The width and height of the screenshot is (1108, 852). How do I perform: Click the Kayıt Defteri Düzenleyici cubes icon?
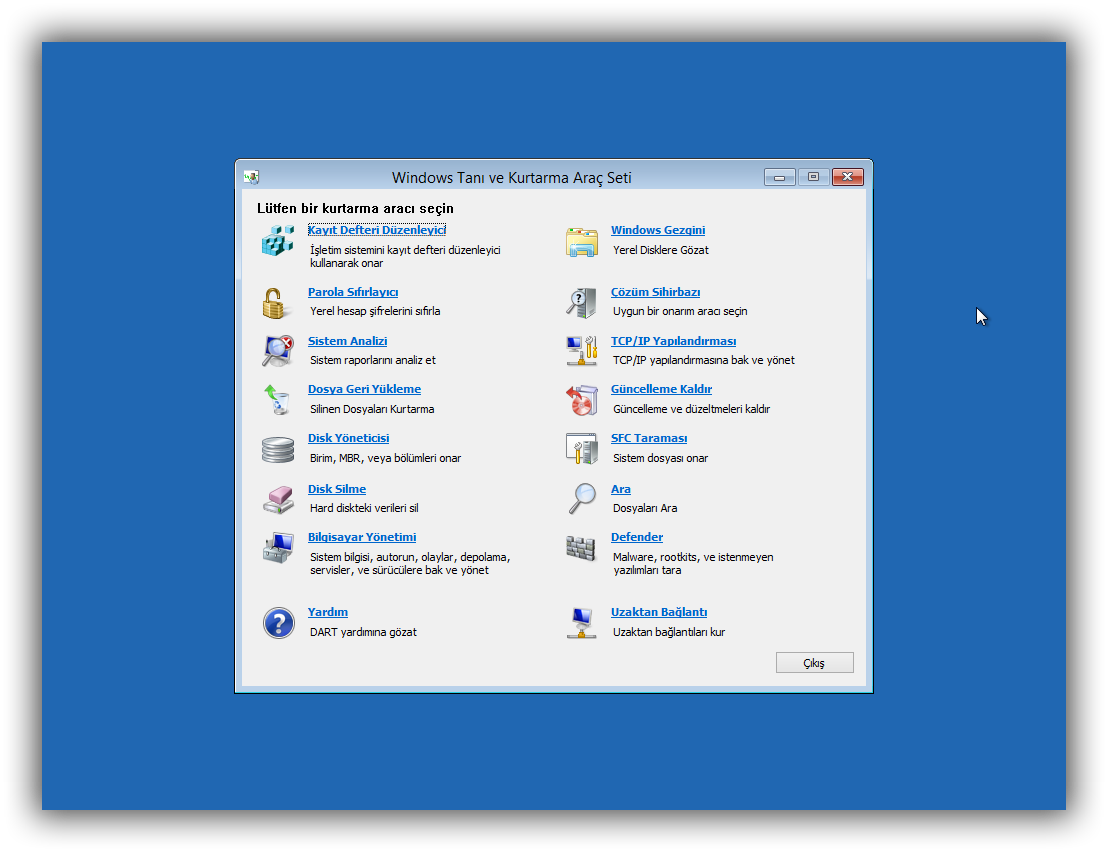(277, 241)
